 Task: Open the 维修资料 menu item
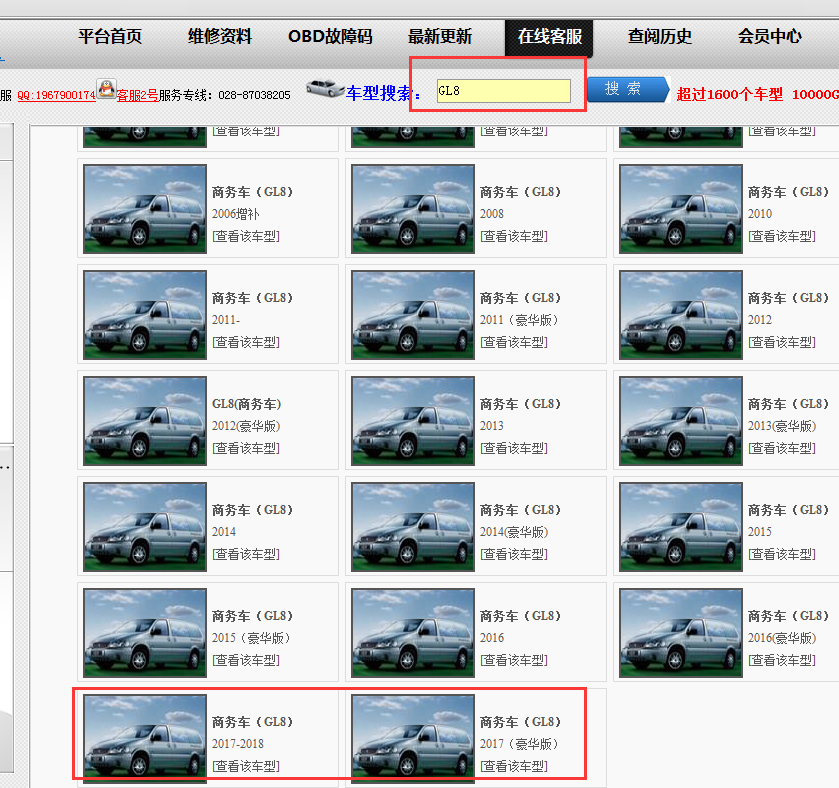(x=219, y=36)
